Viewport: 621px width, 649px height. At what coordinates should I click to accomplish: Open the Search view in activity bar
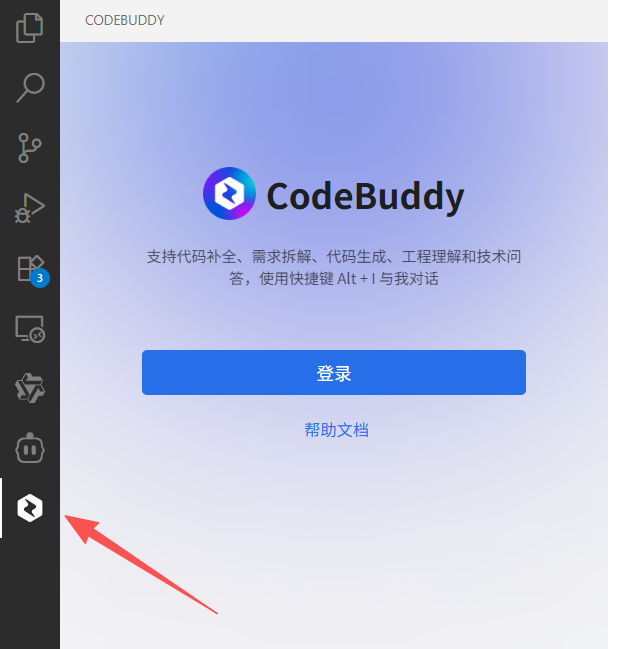coord(30,88)
